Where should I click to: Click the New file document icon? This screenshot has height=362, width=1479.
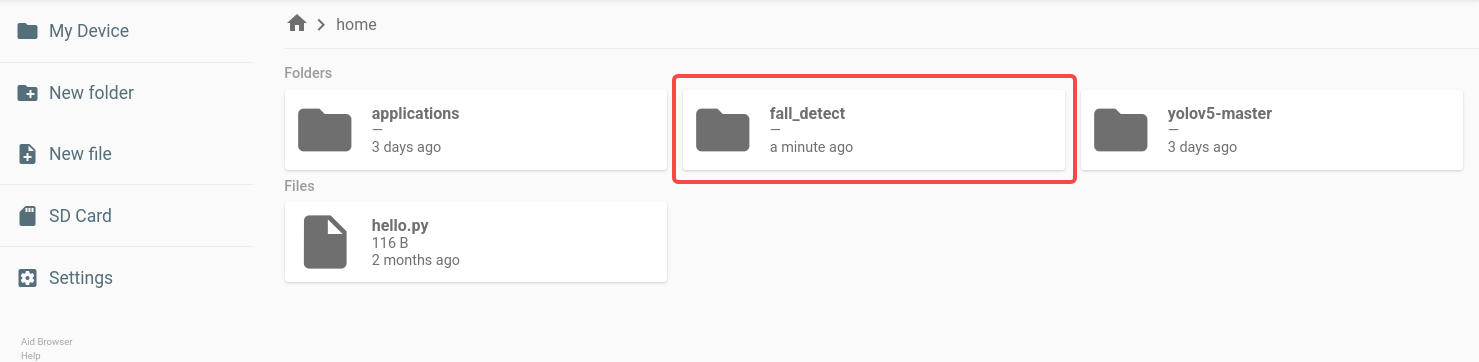28,154
